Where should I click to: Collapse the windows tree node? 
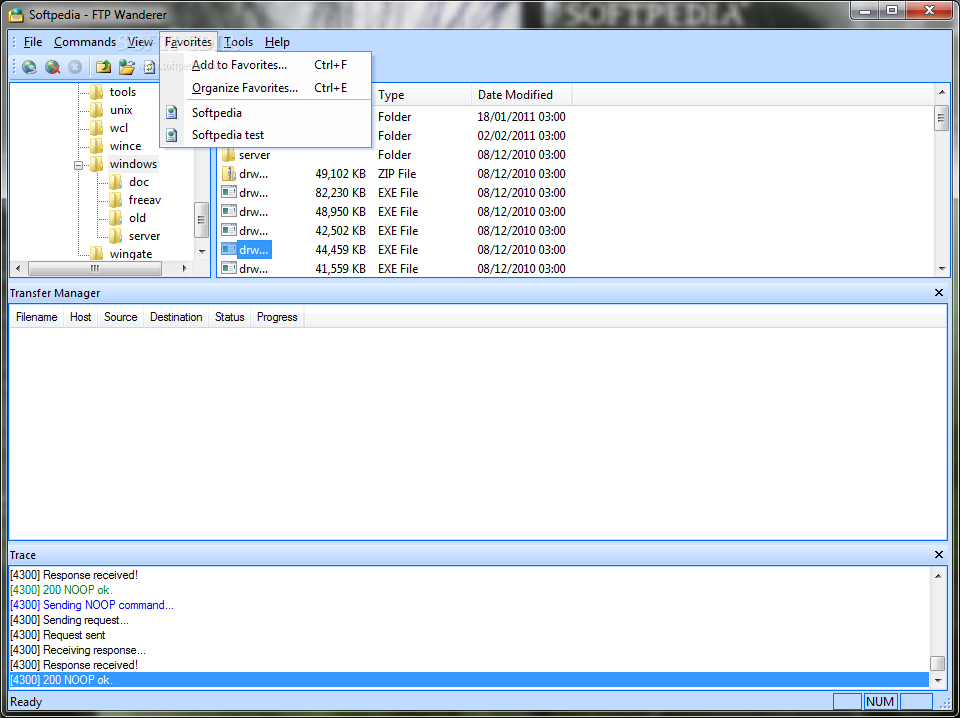(x=78, y=165)
